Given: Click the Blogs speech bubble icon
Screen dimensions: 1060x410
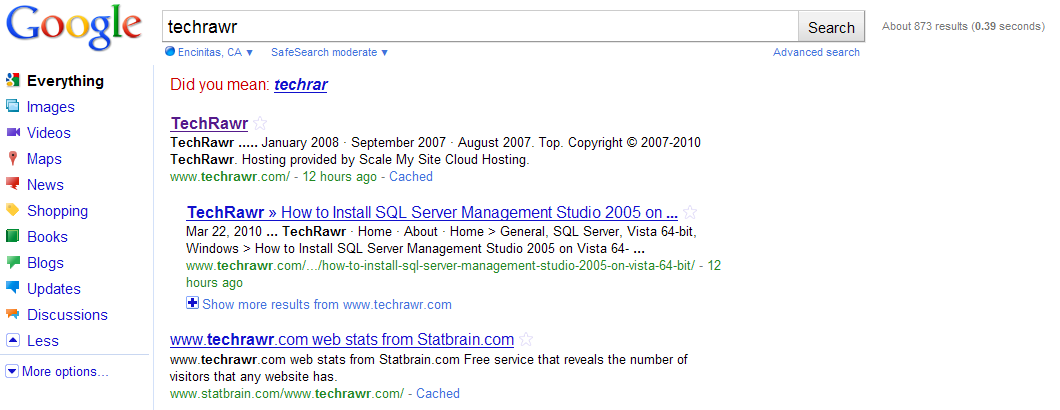Looking at the screenshot, I should (12, 263).
